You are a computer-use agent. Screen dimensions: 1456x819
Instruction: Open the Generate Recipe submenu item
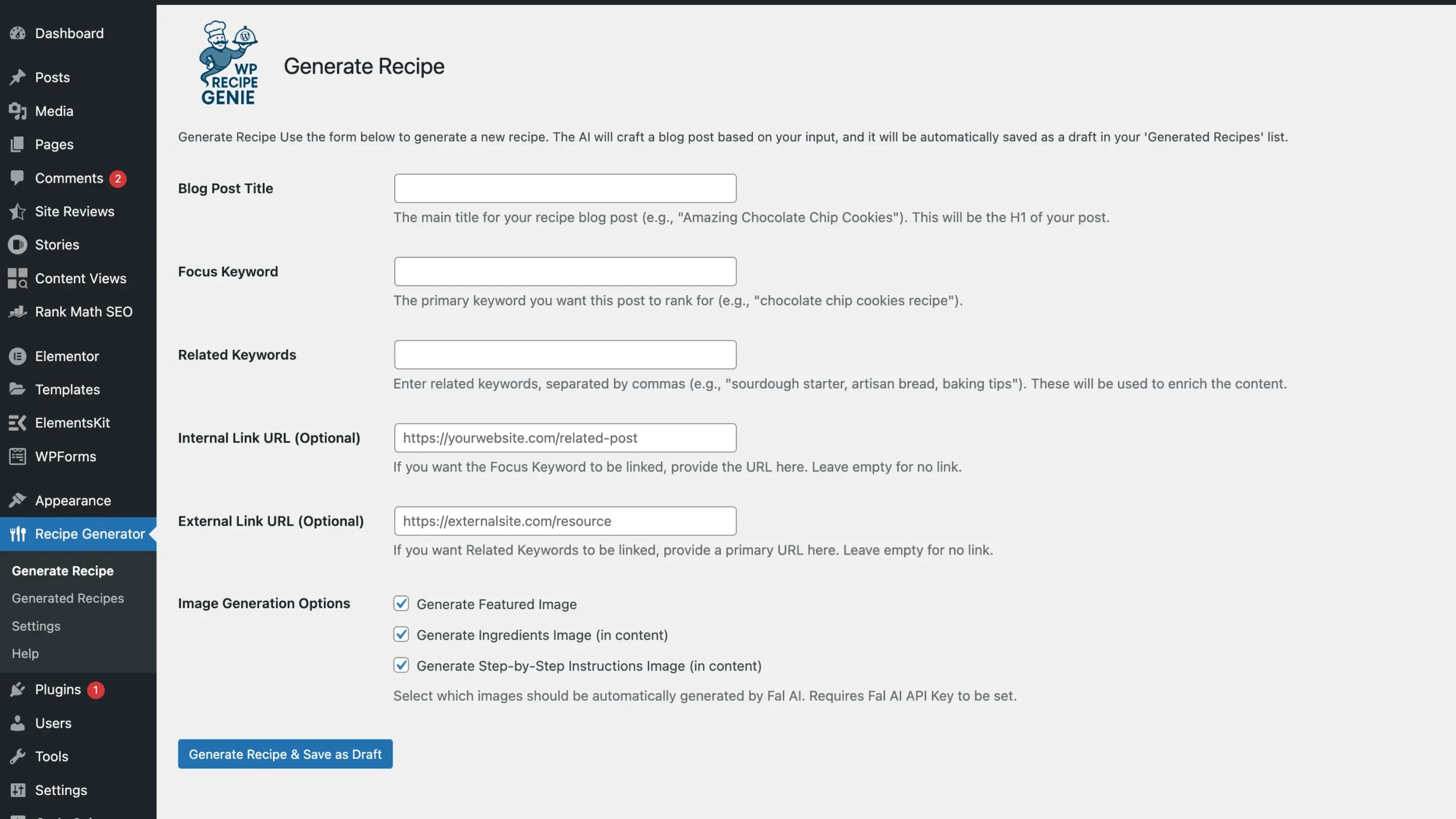(x=63, y=570)
